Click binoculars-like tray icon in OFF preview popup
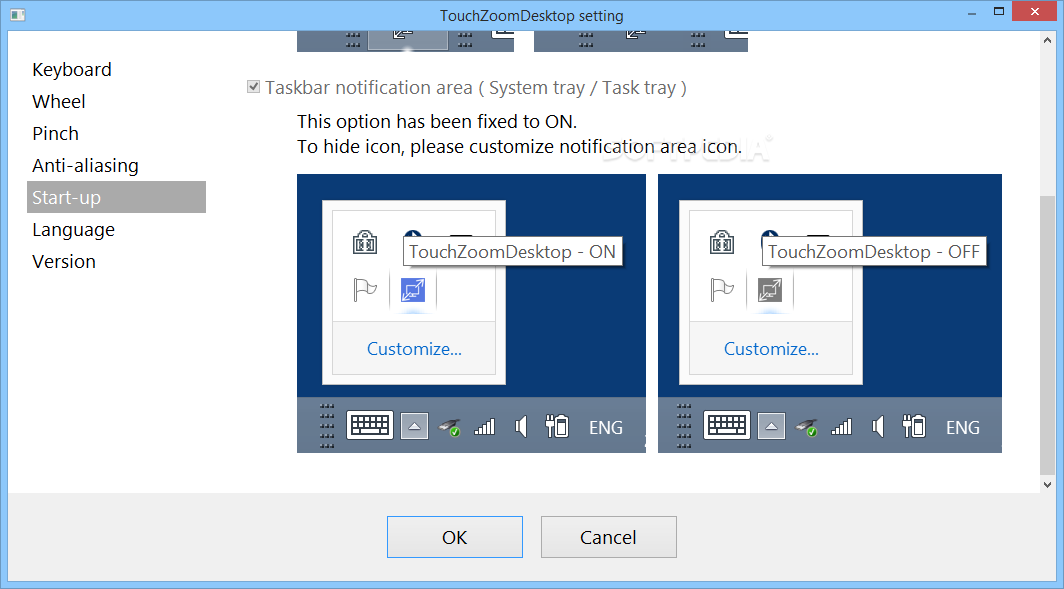The height and width of the screenshot is (589, 1064). [722, 242]
